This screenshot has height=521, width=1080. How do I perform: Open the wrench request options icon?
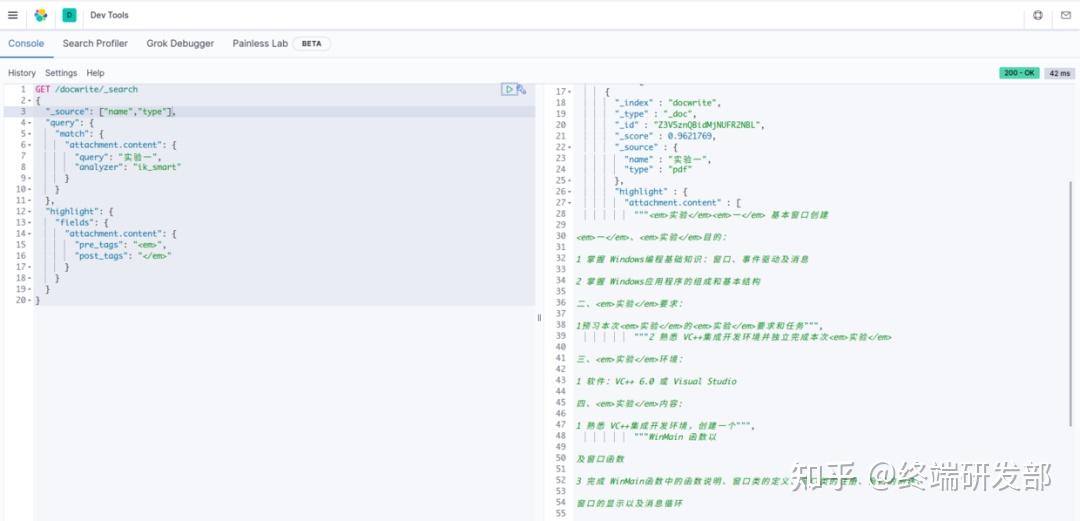coord(522,89)
